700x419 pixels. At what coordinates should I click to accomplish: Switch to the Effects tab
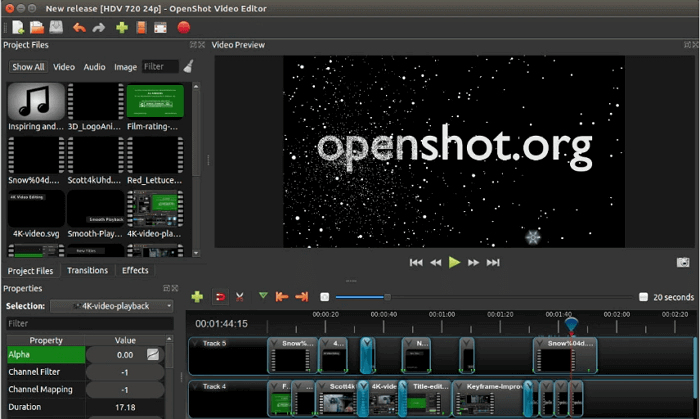pyautogui.click(x=135, y=270)
